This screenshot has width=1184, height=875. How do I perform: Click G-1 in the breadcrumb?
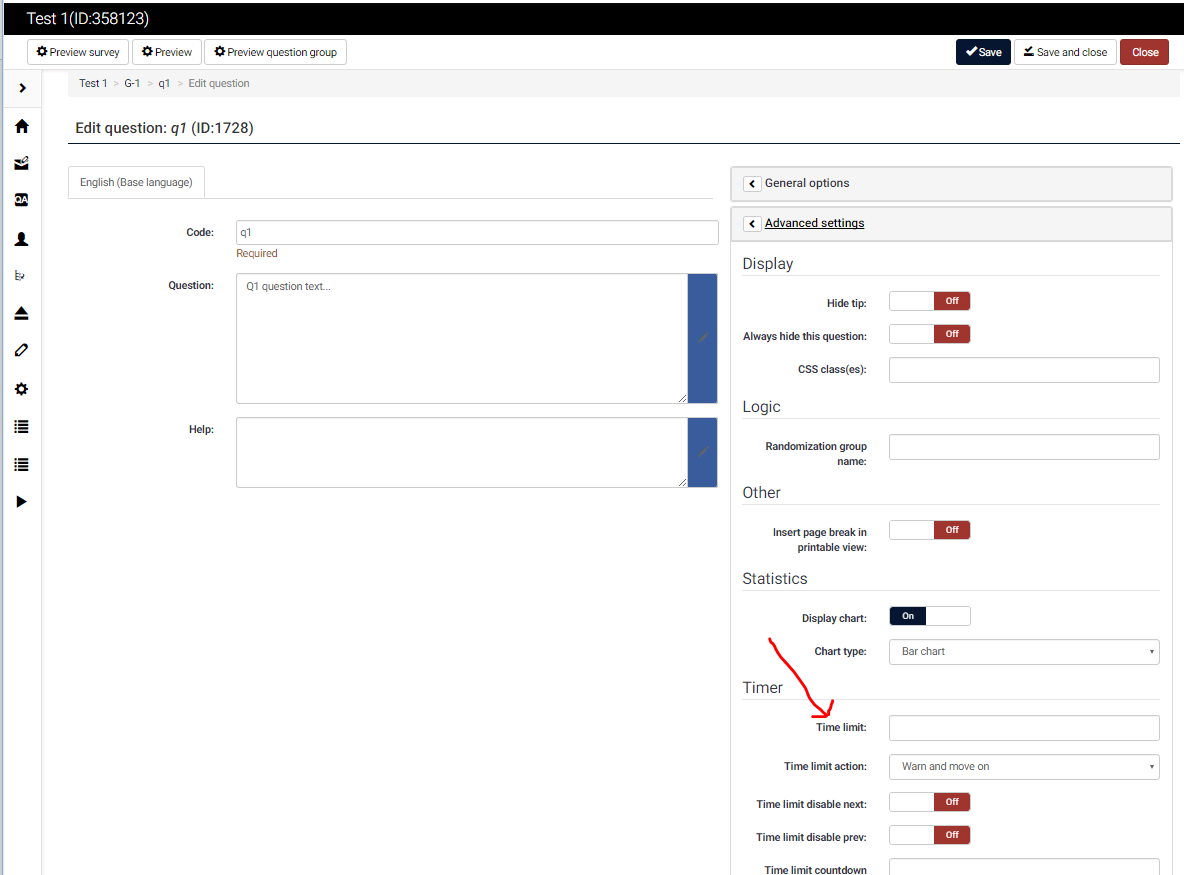pos(132,83)
